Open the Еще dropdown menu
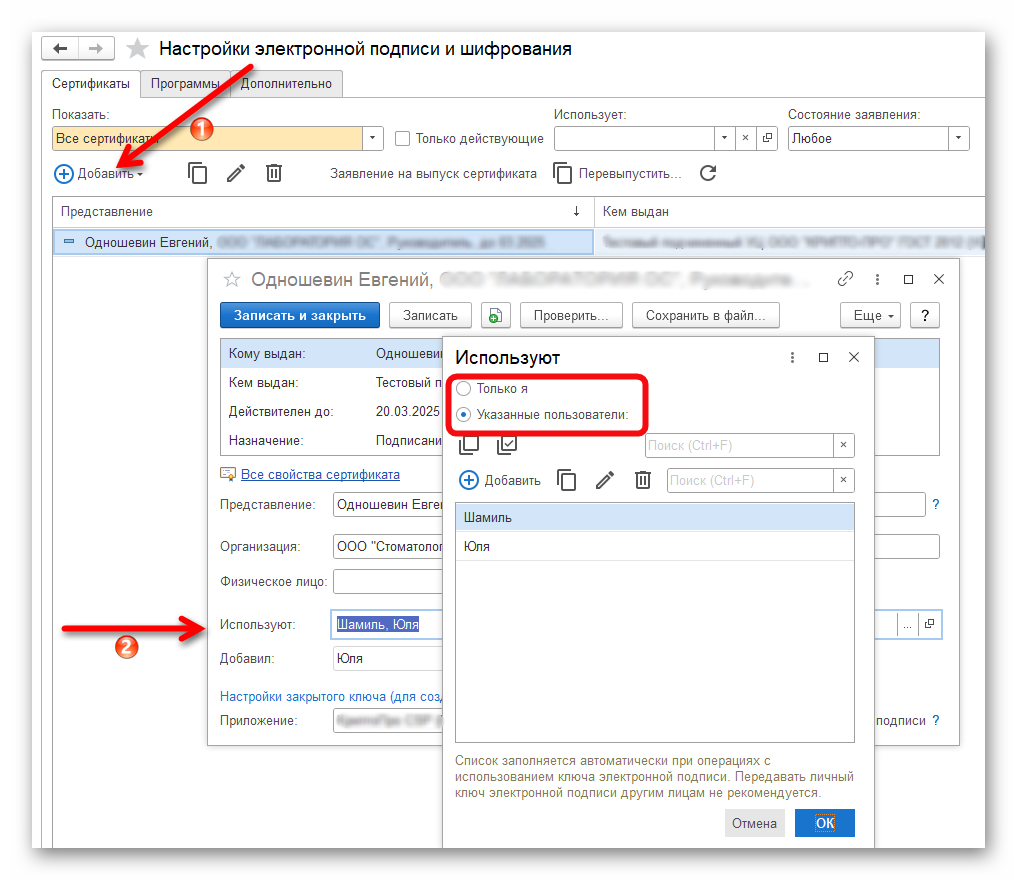 pyautogui.click(x=870, y=315)
